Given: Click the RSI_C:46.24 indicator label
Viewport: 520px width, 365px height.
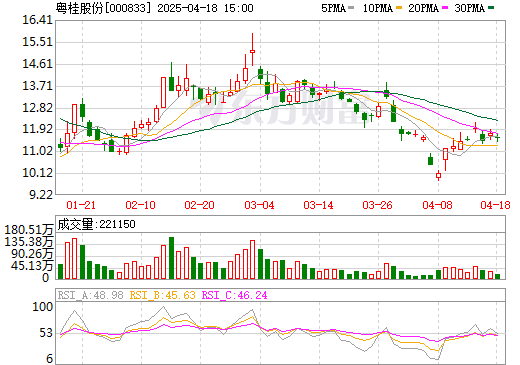Looking at the screenshot, I should [x=235, y=295].
